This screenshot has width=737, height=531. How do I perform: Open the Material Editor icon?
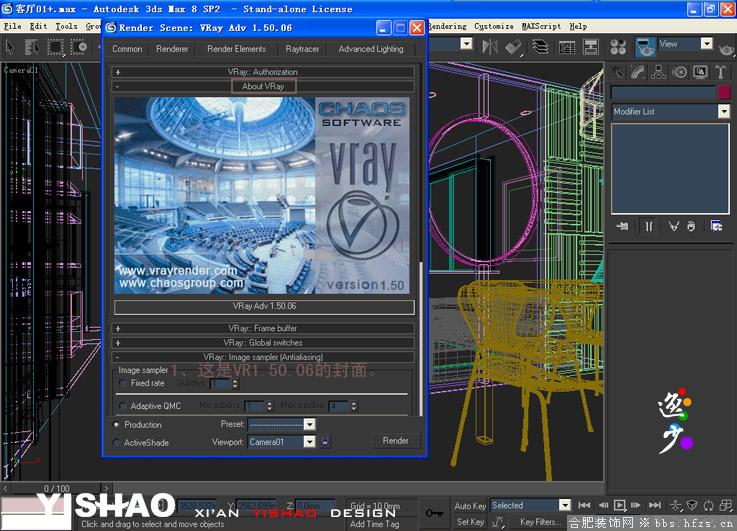[x=619, y=47]
